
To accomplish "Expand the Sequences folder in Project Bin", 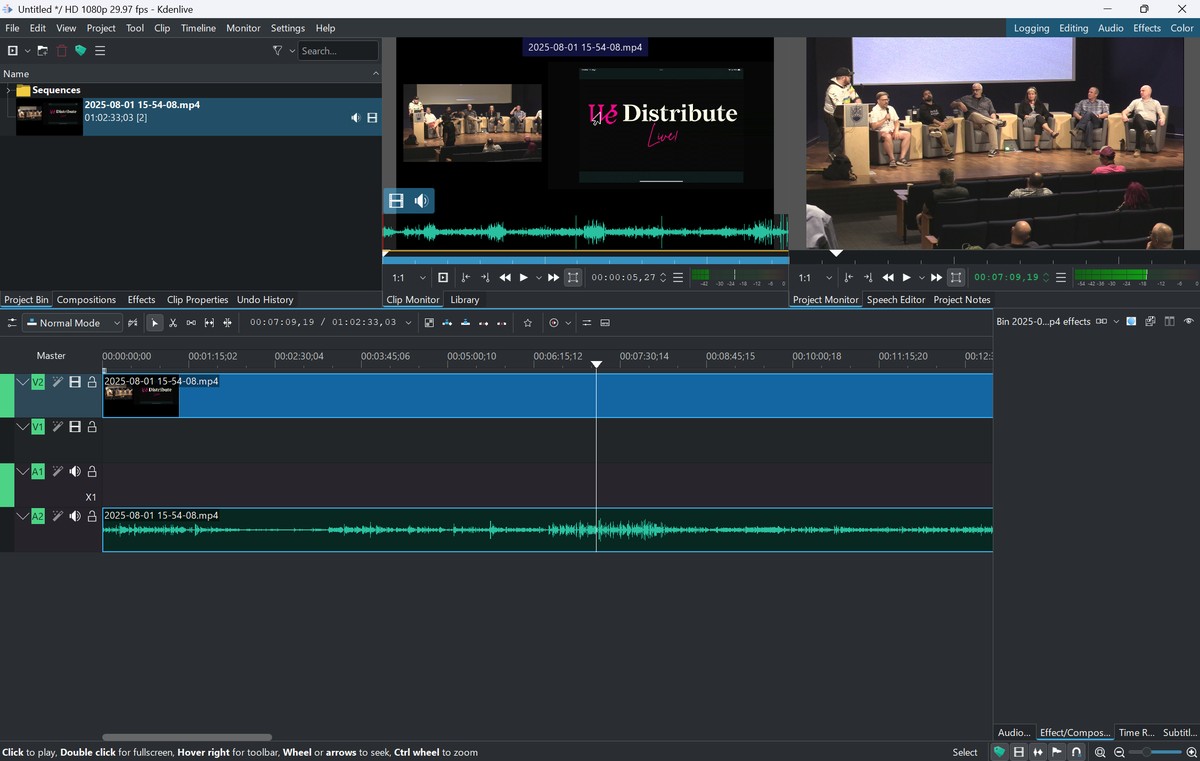I will (8, 90).
